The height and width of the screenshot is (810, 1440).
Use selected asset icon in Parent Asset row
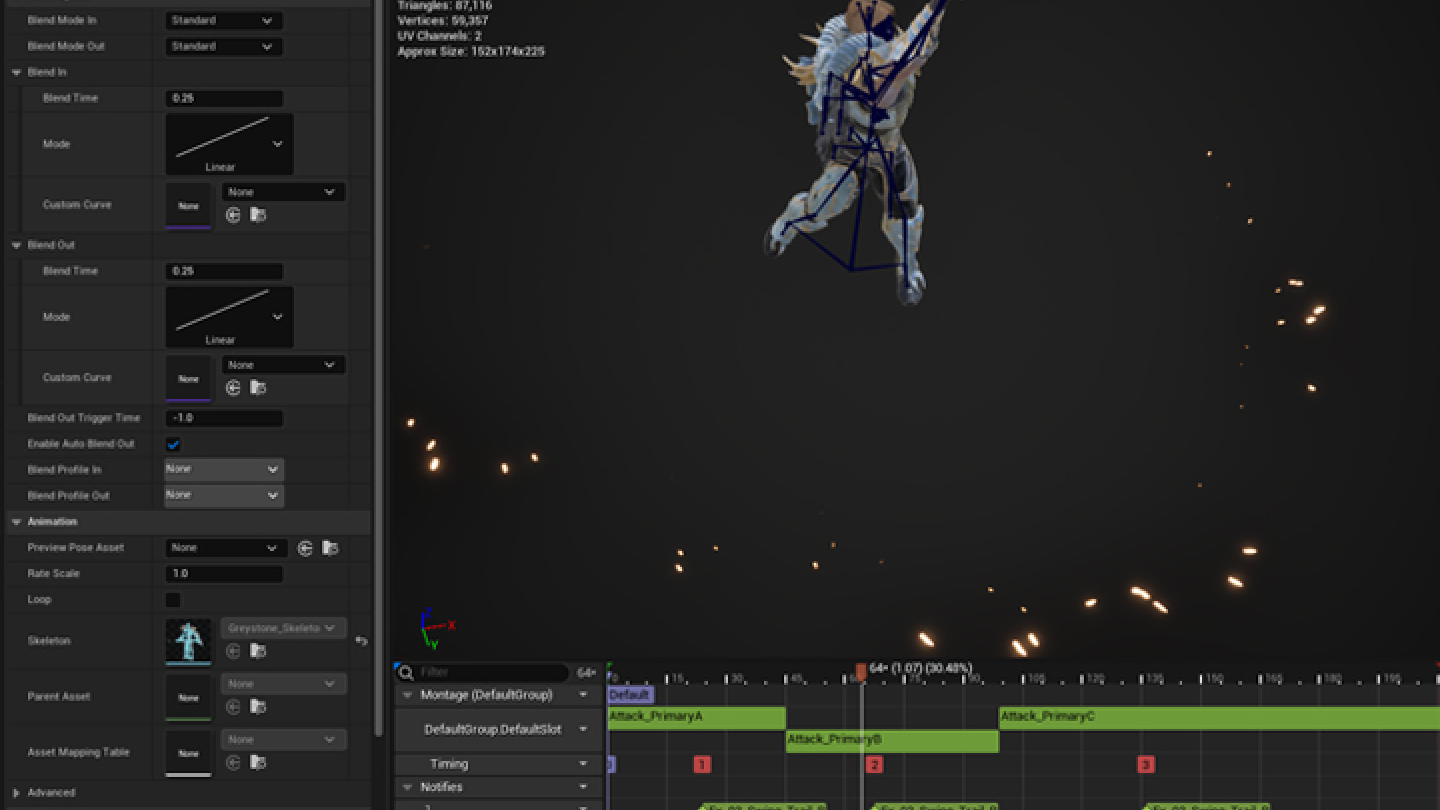233,707
